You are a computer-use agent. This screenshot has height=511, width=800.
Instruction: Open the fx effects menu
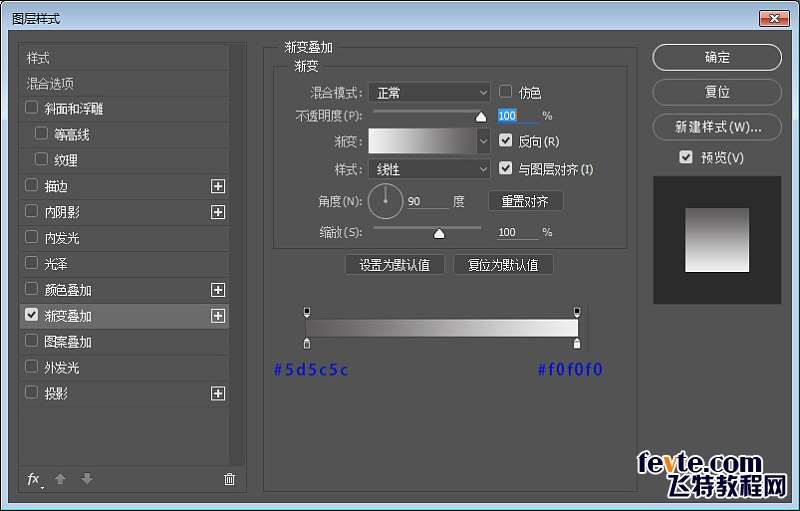point(34,479)
